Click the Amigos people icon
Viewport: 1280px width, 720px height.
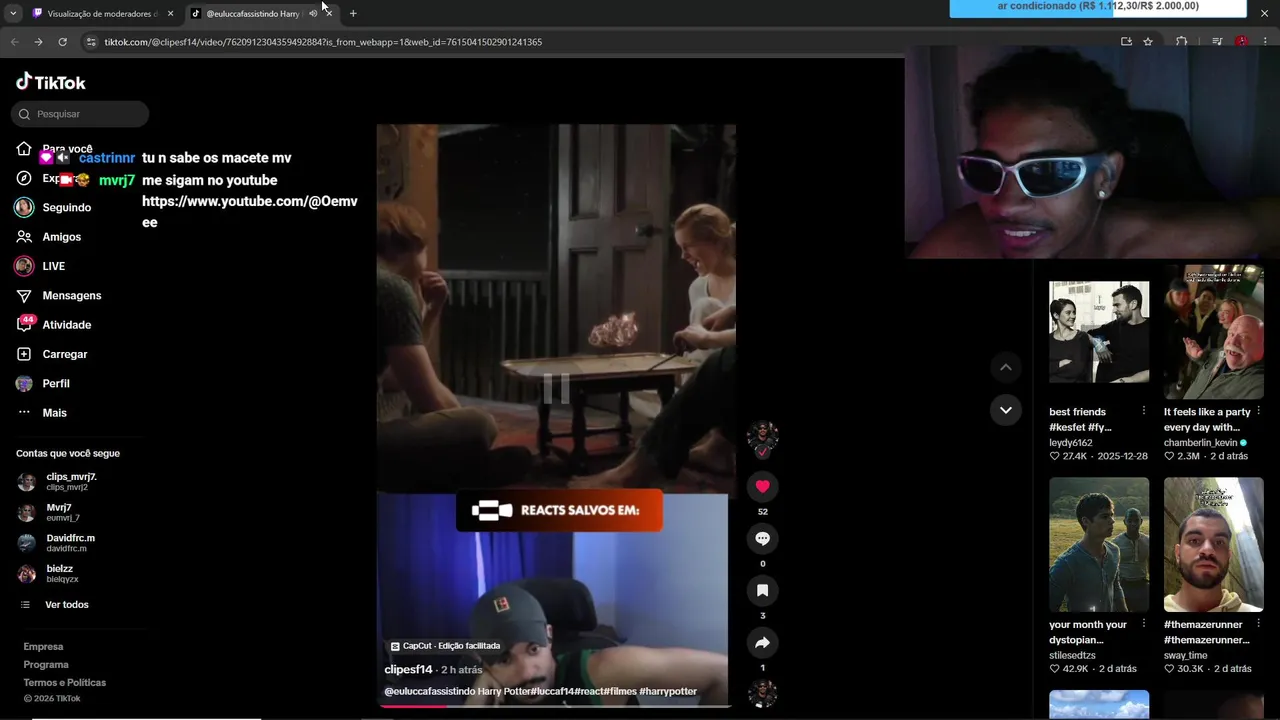point(24,237)
